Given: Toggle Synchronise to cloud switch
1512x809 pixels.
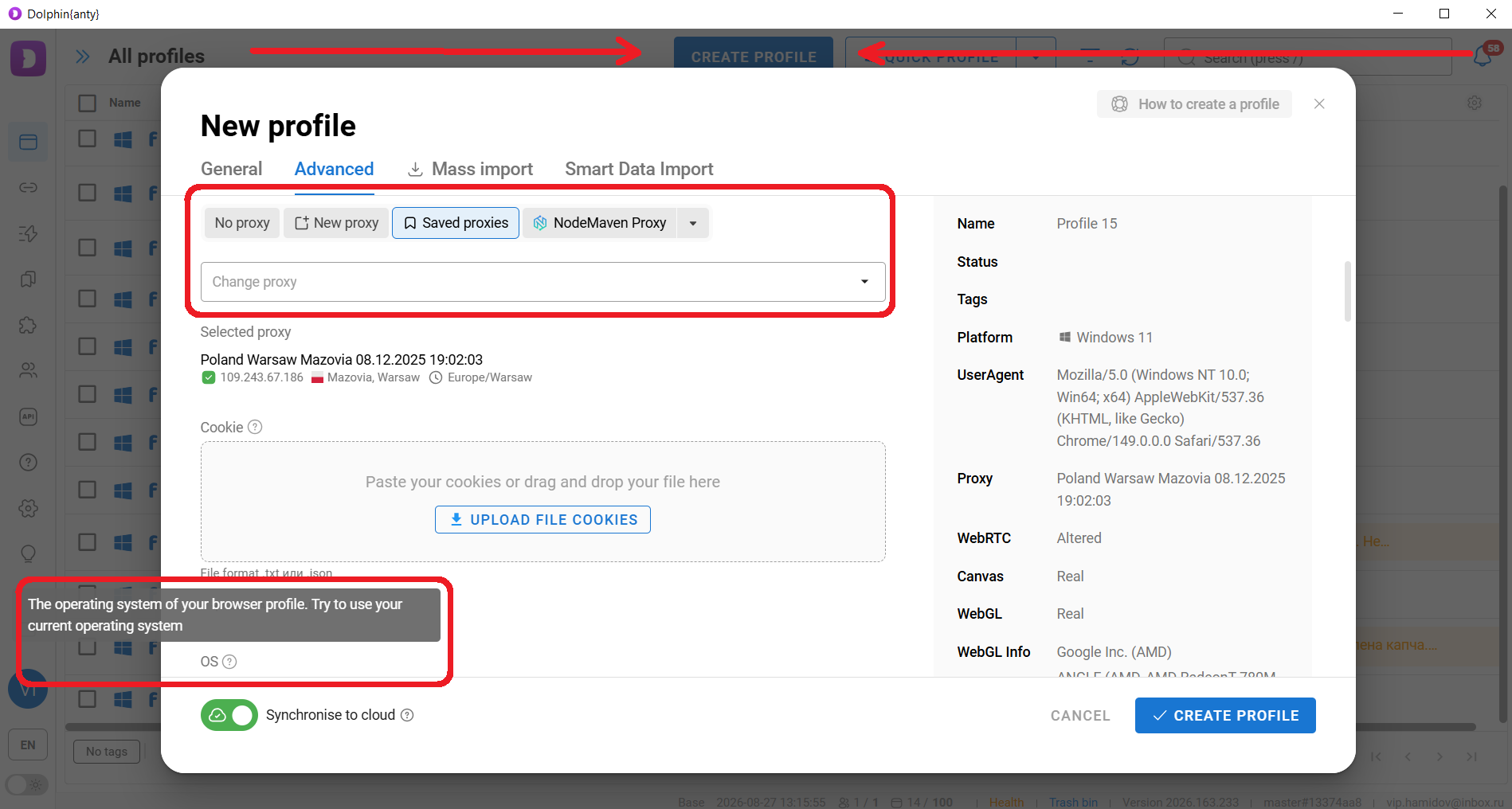Looking at the screenshot, I should tap(229, 715).
